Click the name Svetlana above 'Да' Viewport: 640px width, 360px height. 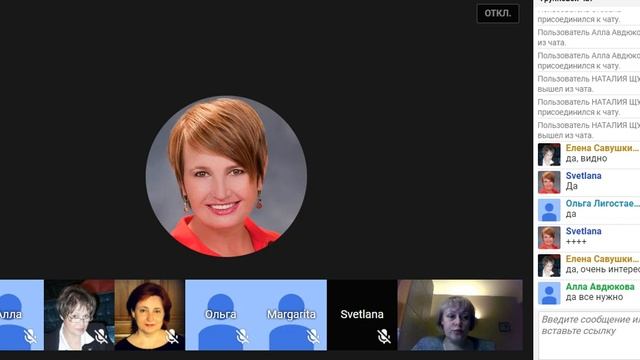[583, 176]
